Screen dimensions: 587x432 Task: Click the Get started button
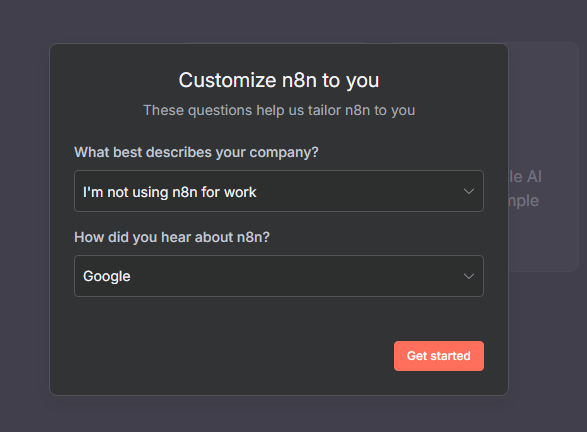click(439, 356)
